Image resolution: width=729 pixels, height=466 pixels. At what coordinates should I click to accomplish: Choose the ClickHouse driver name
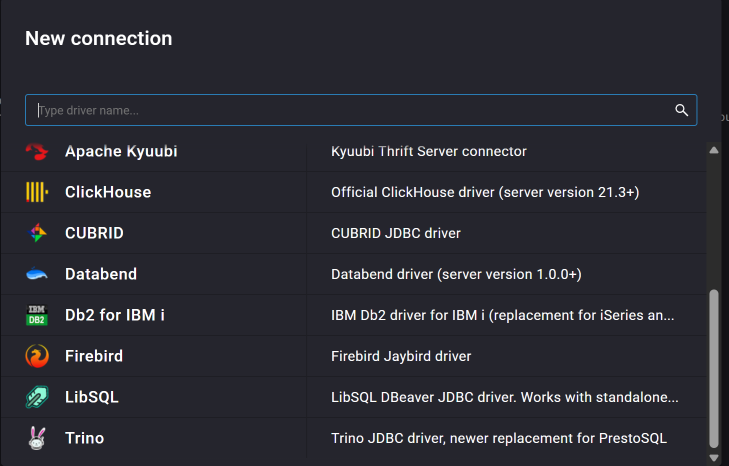click(x=108, y=192)
